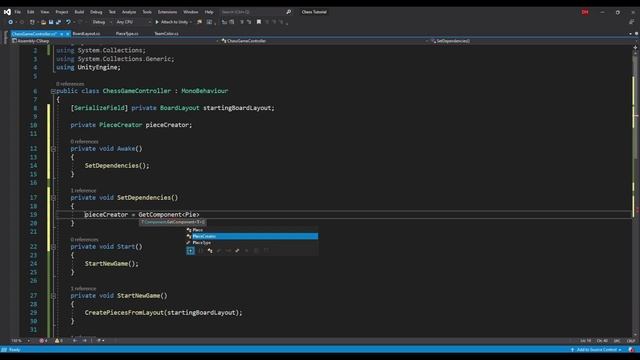640x360 pixels.
Task: Click Add to Source Control
Action: point(596,350)
